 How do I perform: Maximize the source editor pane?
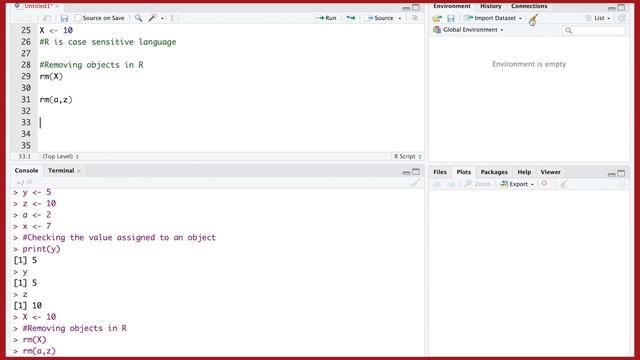coord(416,8)
